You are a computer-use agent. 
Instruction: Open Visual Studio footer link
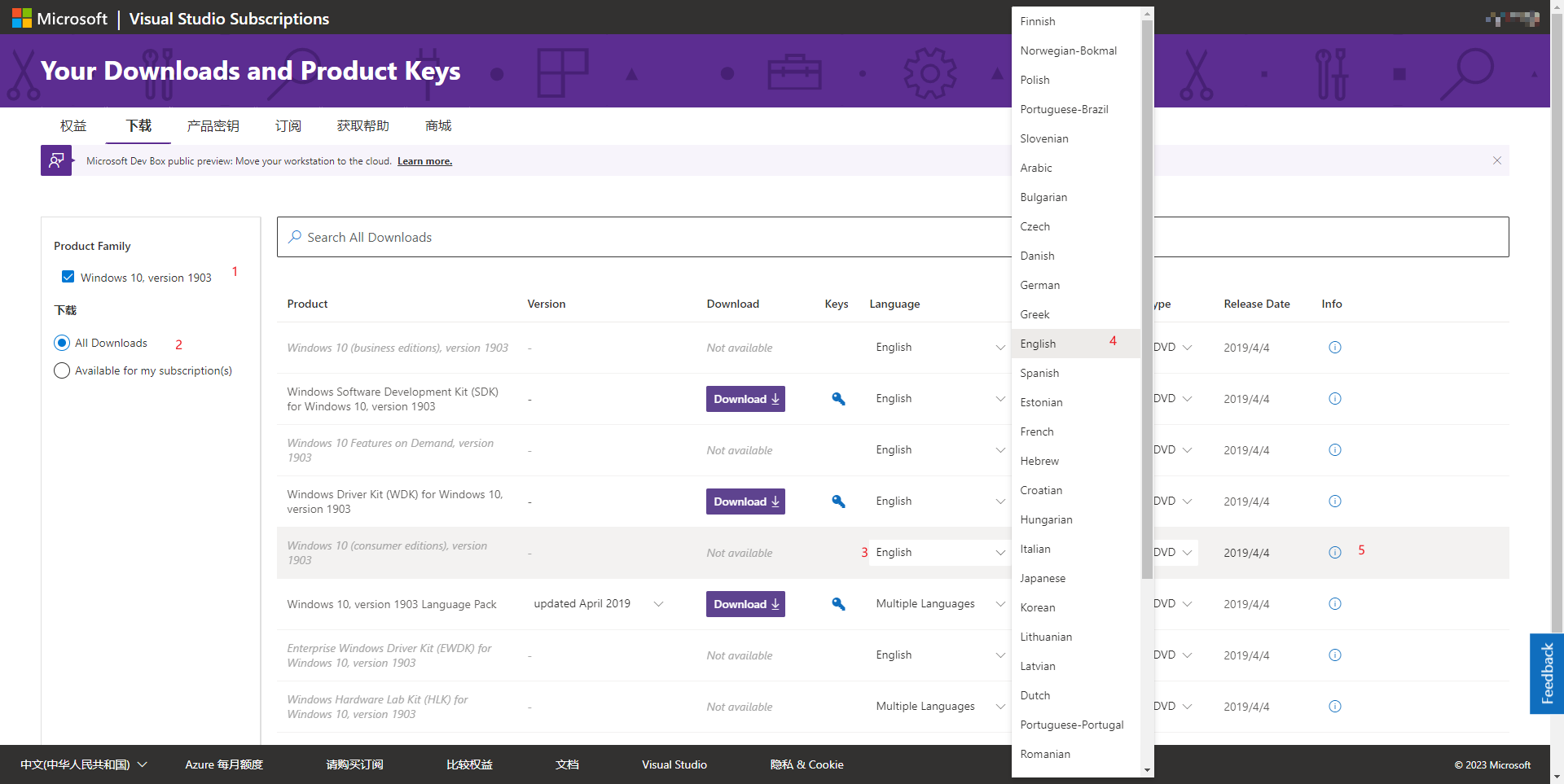pos(674,764)
